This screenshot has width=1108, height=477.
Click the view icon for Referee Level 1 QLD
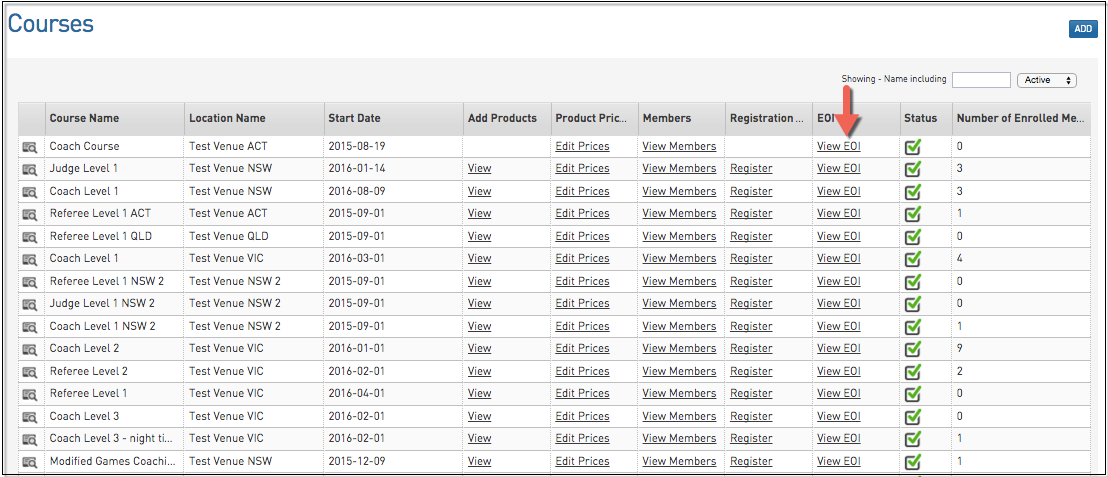pos(30,237)
